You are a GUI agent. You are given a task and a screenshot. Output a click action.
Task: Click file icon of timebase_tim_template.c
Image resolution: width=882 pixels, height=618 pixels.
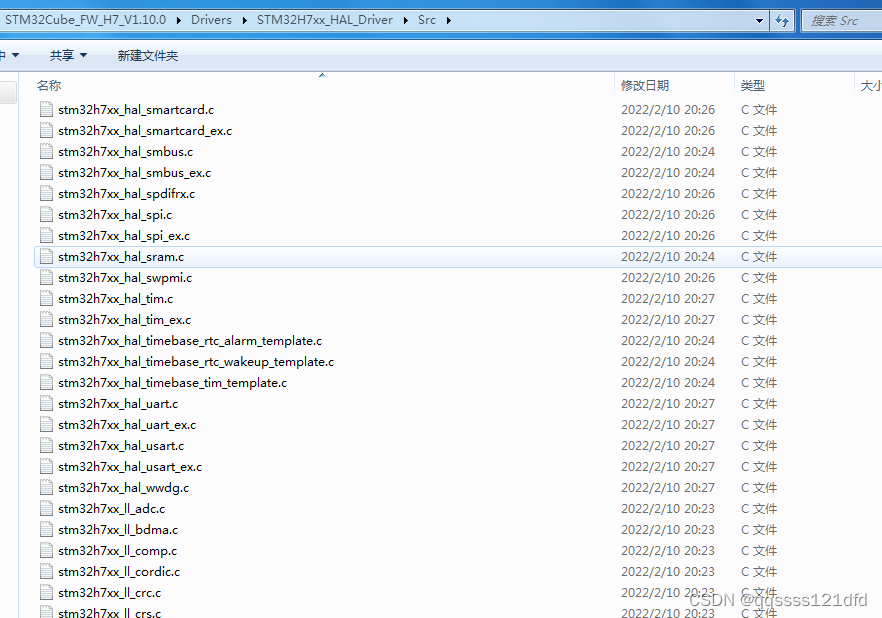[x=47, y=382]
